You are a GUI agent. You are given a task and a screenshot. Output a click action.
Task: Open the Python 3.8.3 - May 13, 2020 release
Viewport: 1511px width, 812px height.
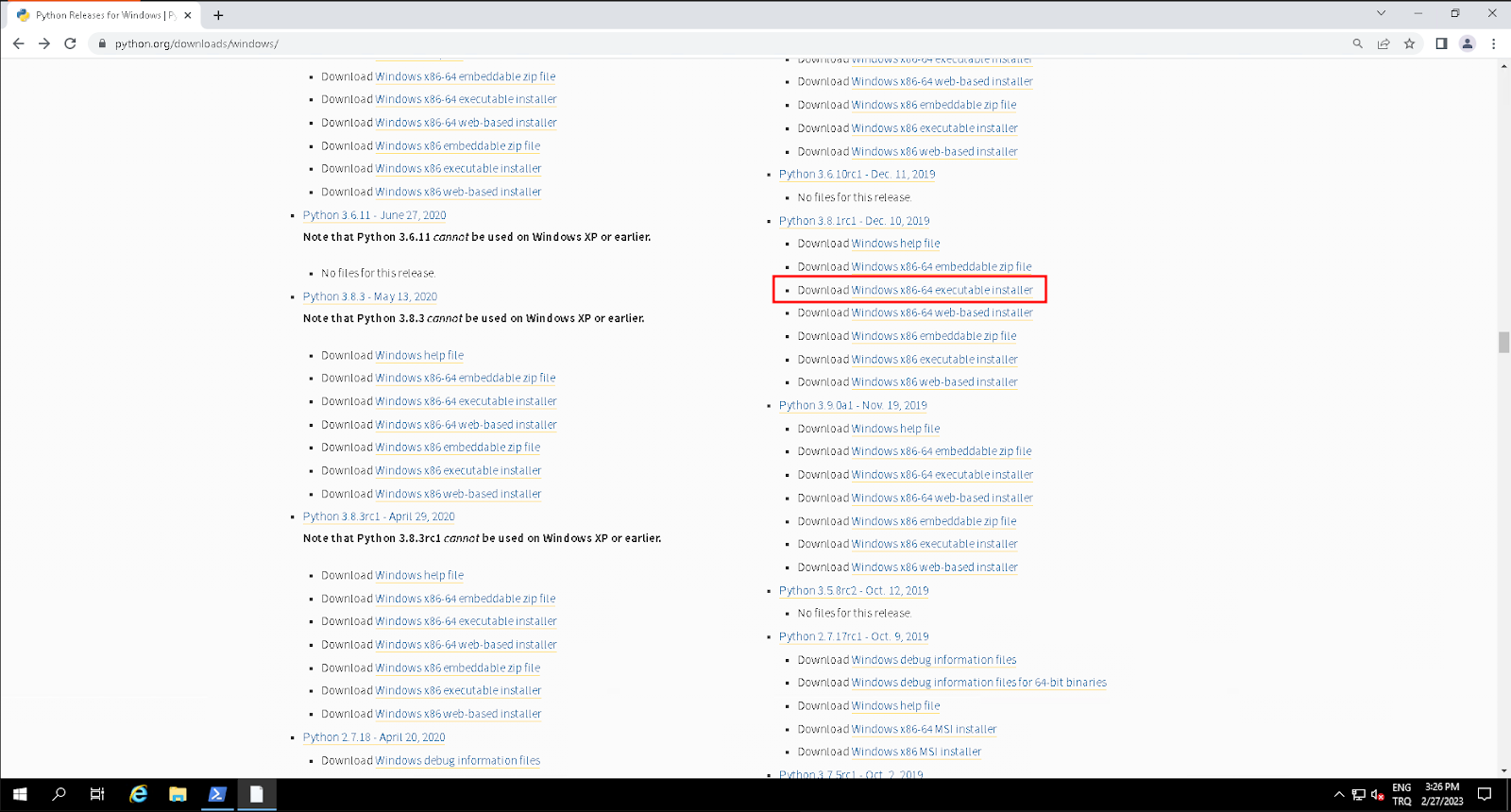coord(370,296)
